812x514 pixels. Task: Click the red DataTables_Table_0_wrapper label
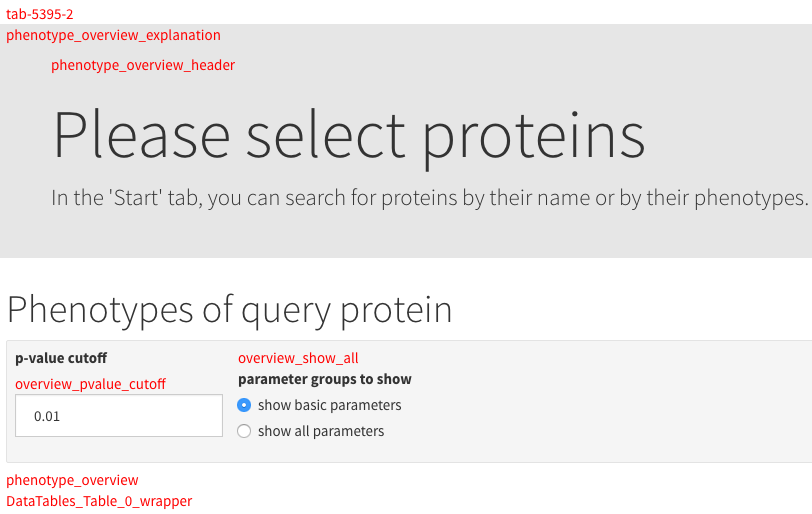tap(99, 501)
